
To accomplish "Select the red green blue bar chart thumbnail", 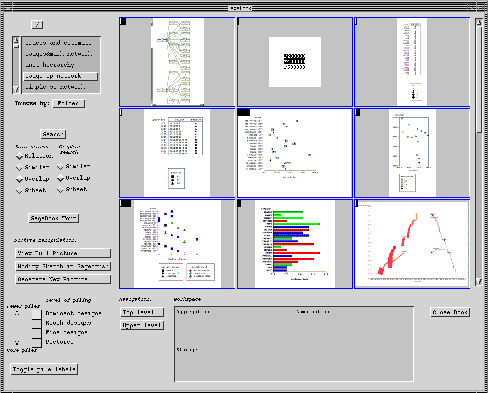I will 295,244.
